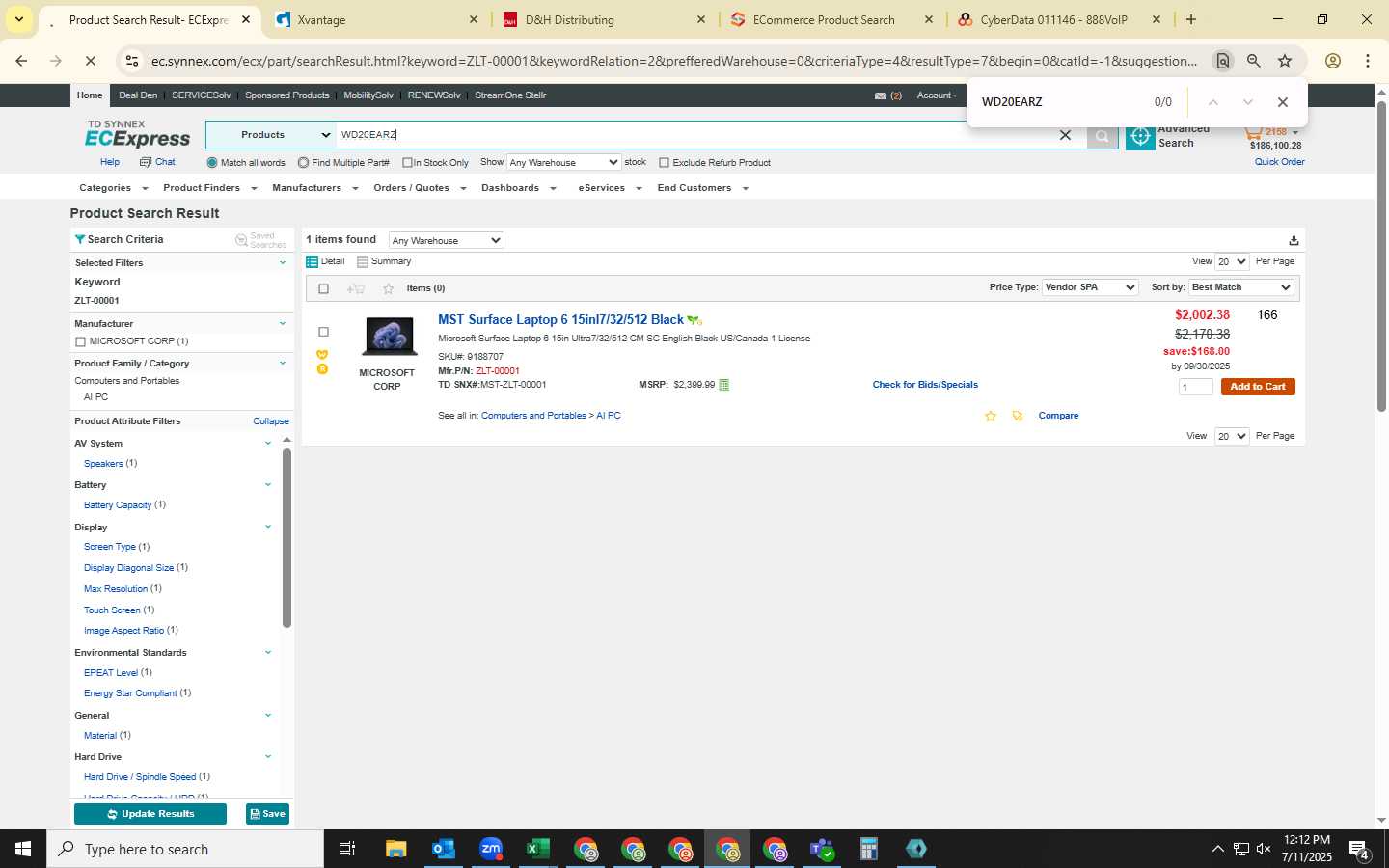Switch to Detail view

(x=325, y=261)
